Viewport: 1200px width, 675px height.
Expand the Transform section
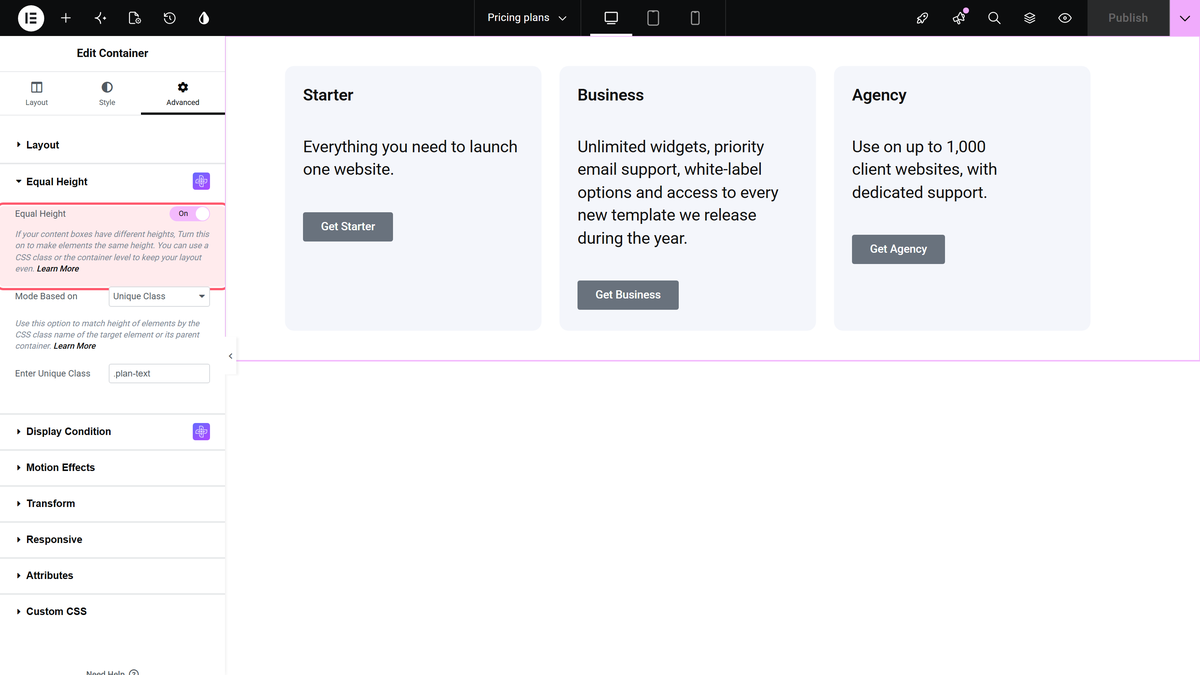(112, 503)
